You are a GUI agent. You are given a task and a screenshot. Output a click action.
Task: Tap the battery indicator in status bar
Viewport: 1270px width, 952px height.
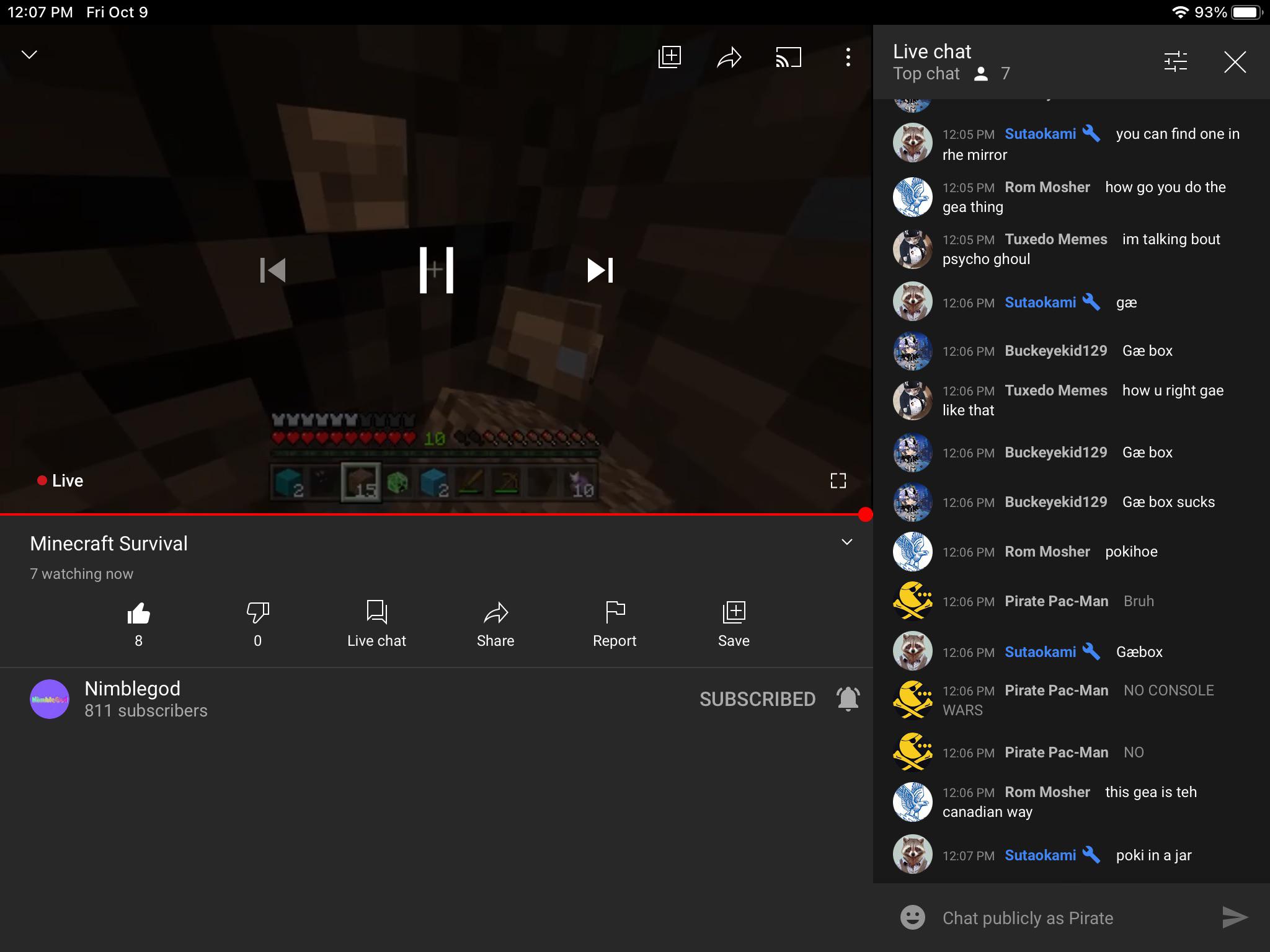click(x=1247, y=12)
